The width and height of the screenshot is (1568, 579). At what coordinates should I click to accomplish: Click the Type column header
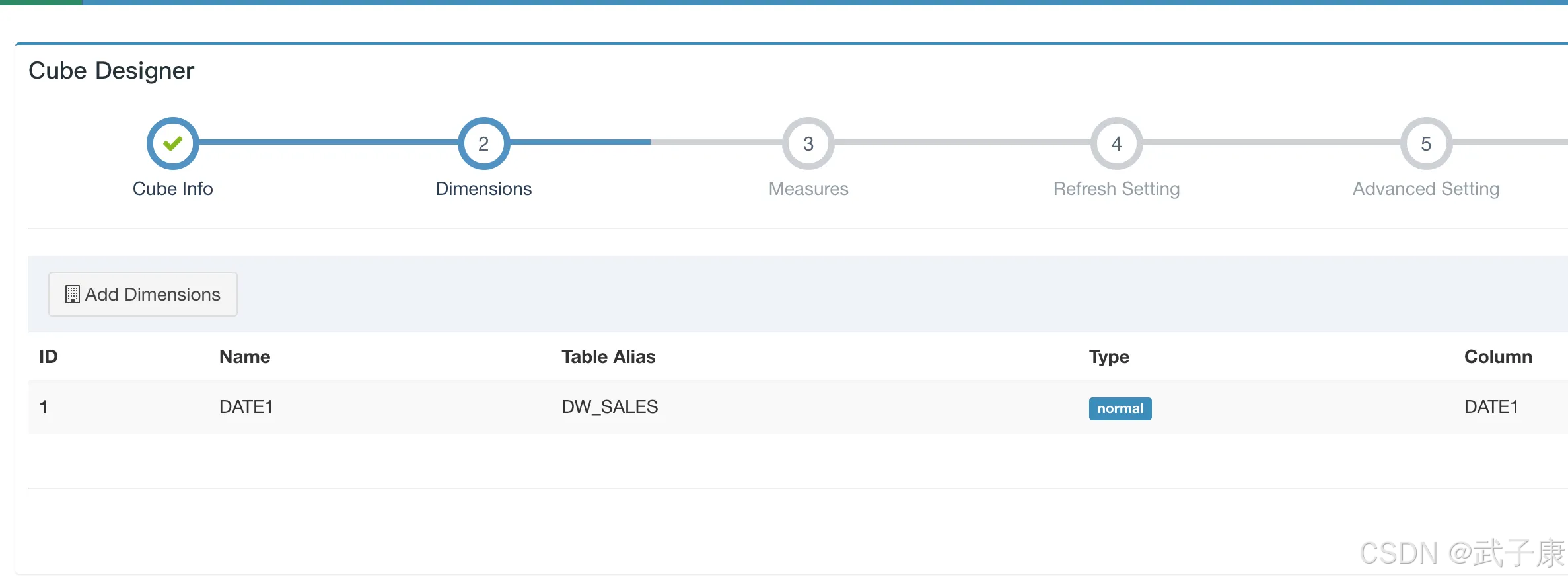[x=1109, y=357]
